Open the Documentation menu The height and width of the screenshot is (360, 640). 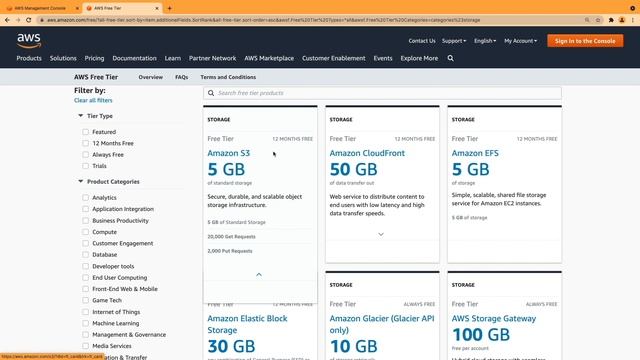(x=134, y=58)
